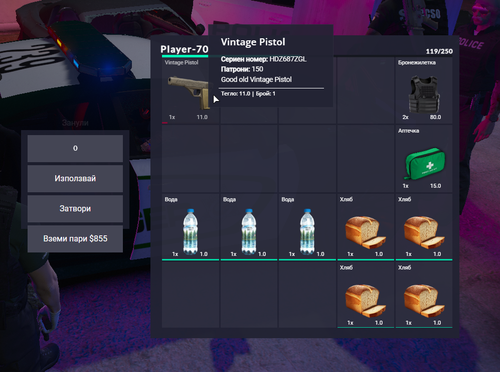This screenshot has width=500, height=372.
Task: Click the Използвай button
Action: (x=75, y=178)
